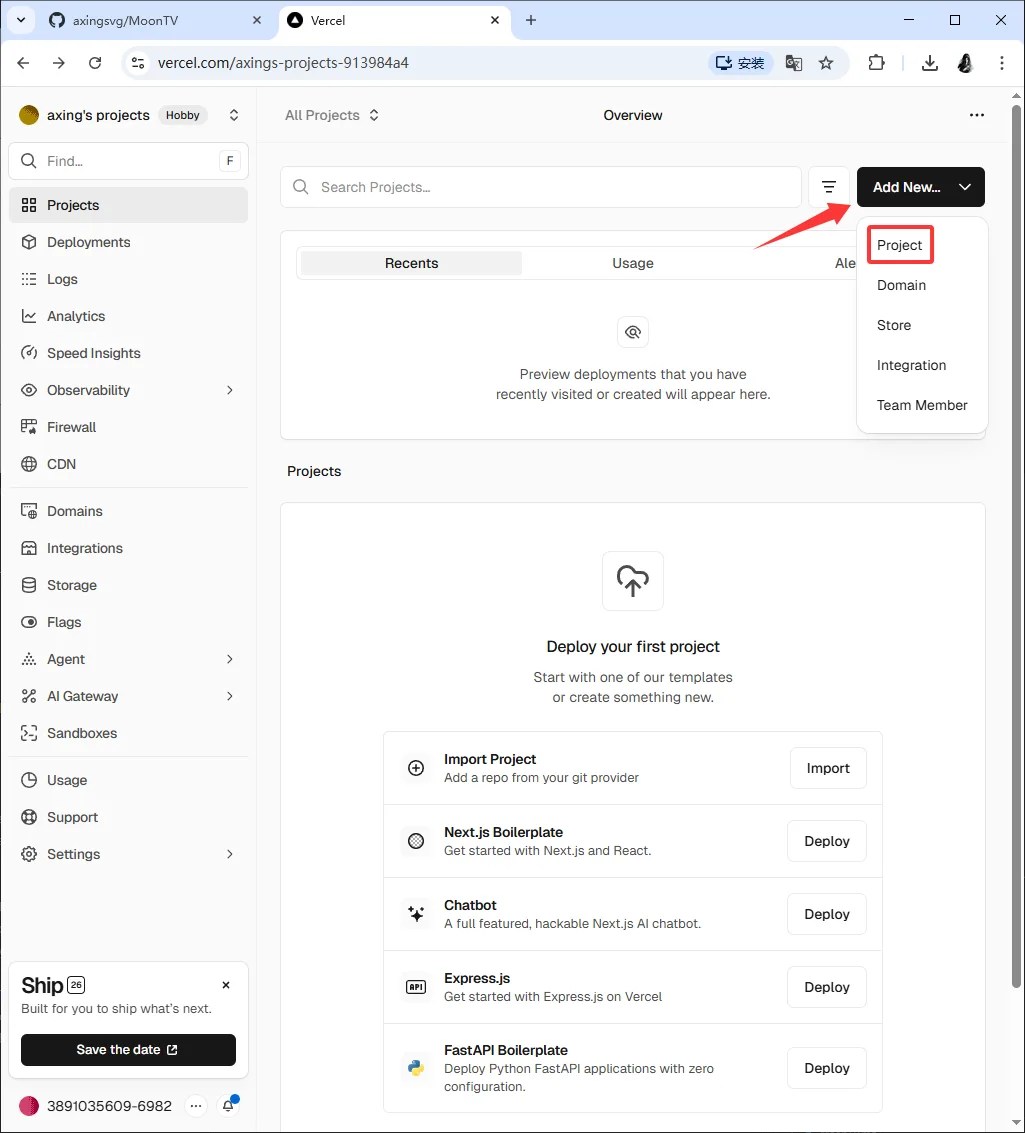This screenshot has height=1133, width=1025.
Task: Switch to the axingsvg/MoonTV tab
Action: 155,20
